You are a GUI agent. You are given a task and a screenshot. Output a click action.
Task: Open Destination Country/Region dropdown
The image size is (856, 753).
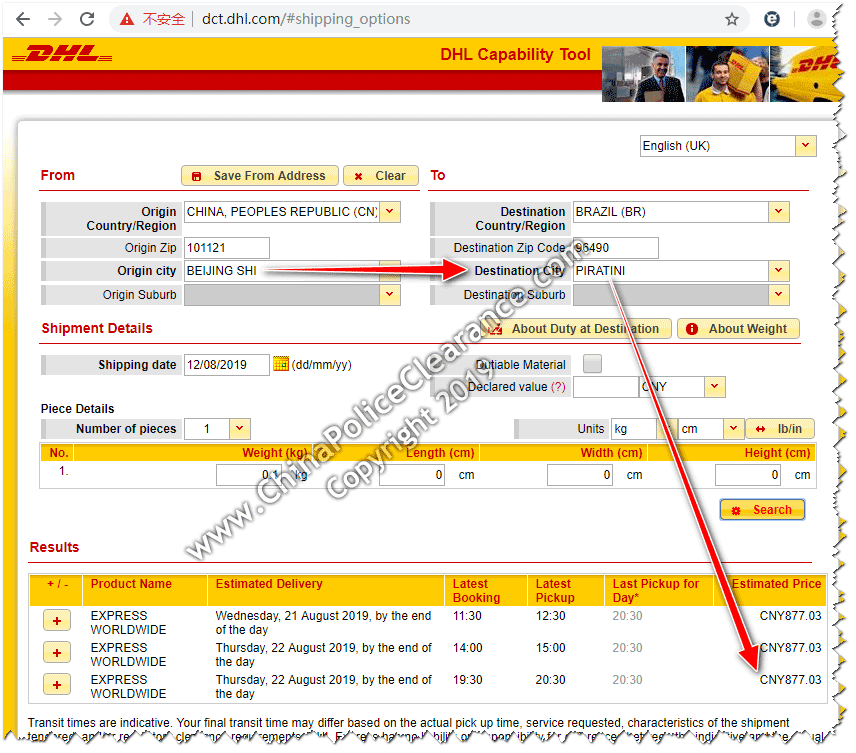tap(780, 212)
